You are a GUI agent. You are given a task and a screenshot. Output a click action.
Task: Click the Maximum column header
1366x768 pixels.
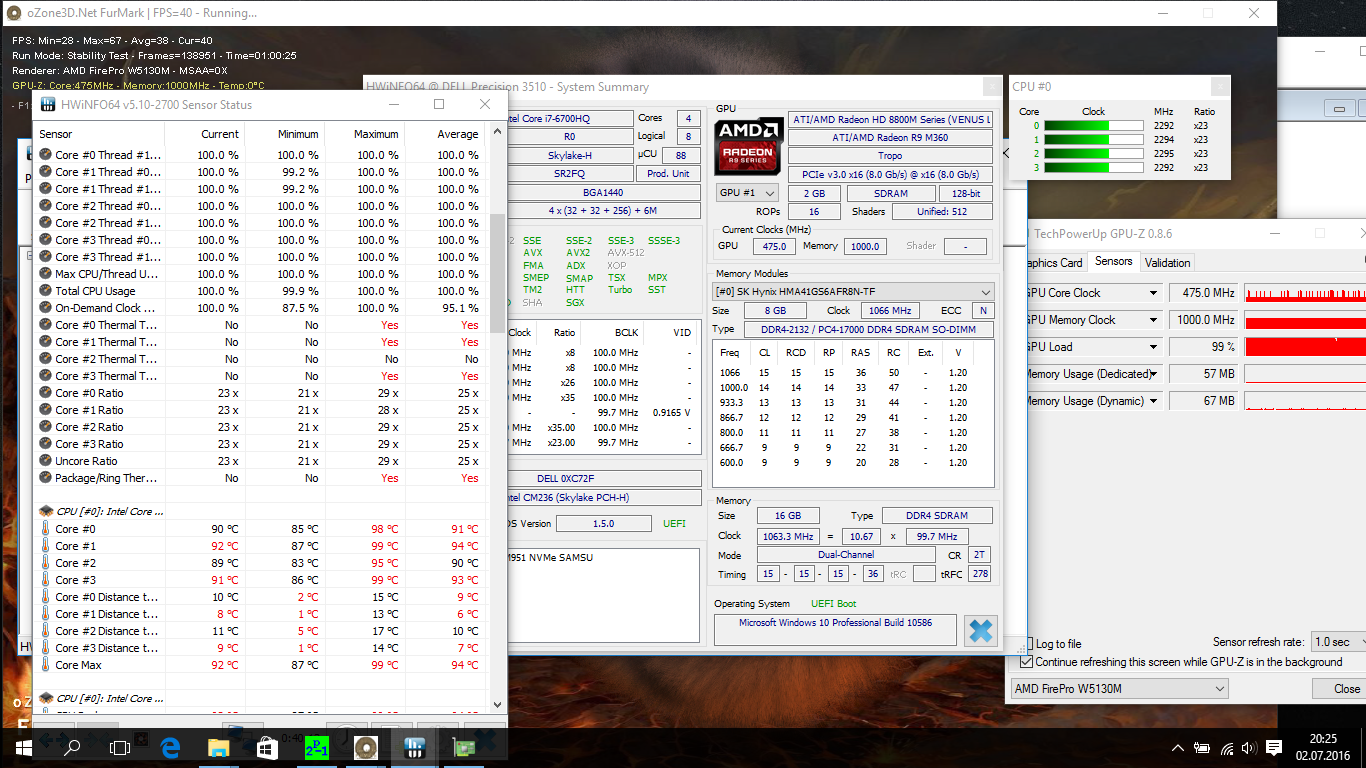[x=365, y=134]
